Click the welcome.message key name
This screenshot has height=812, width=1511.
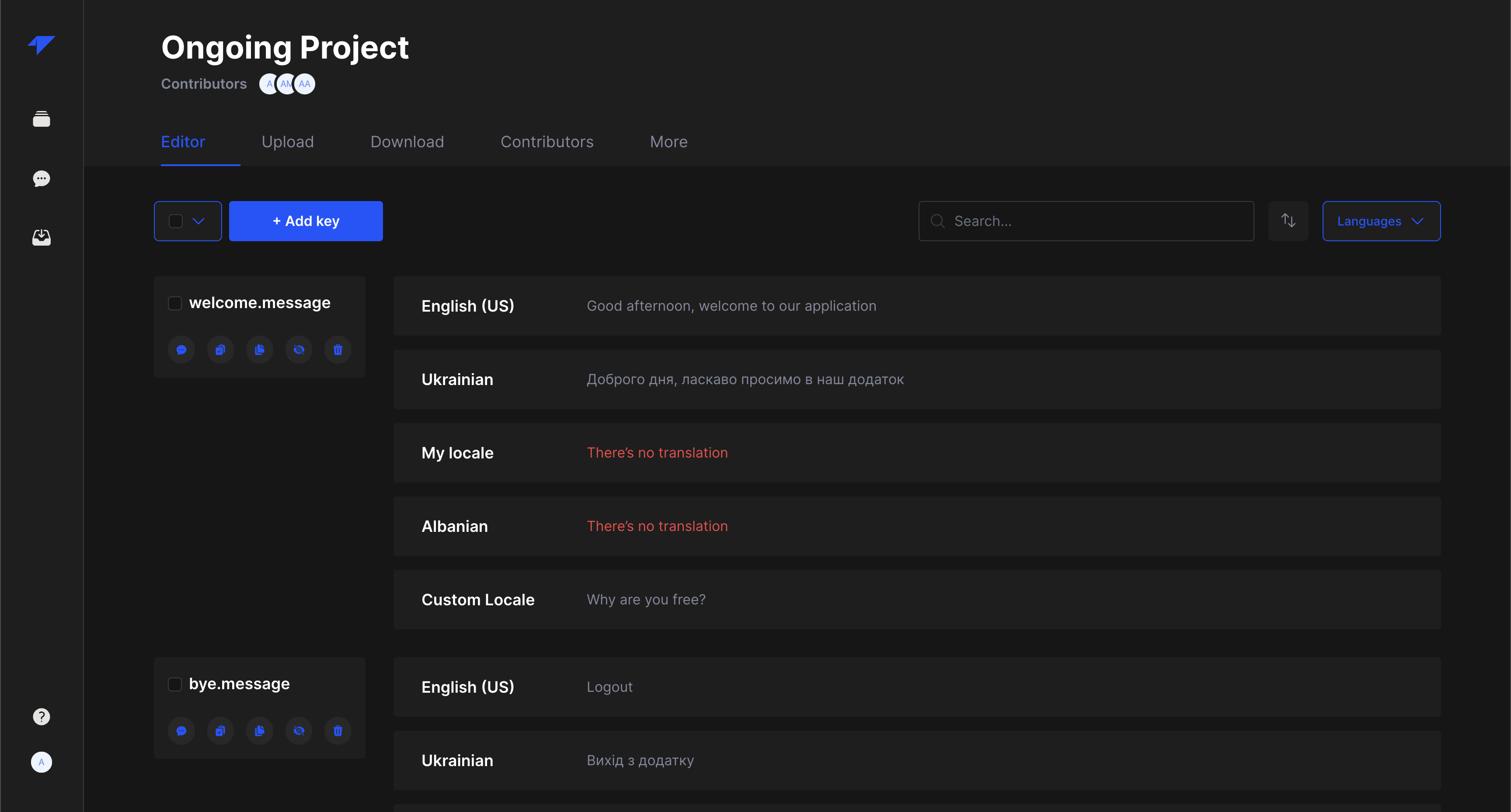pos(260,302)
